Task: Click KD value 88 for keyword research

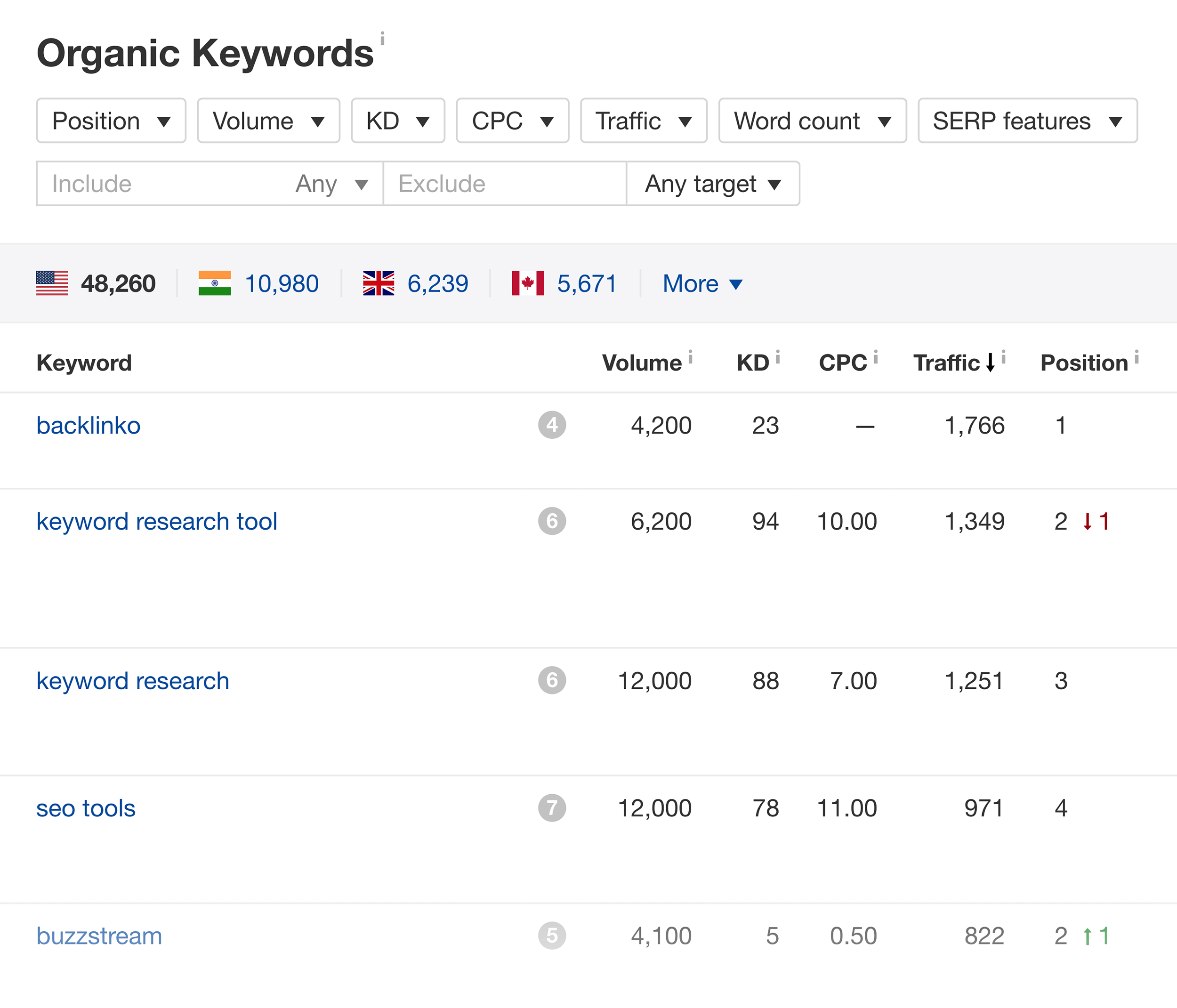Action: (x=765, y=681)
